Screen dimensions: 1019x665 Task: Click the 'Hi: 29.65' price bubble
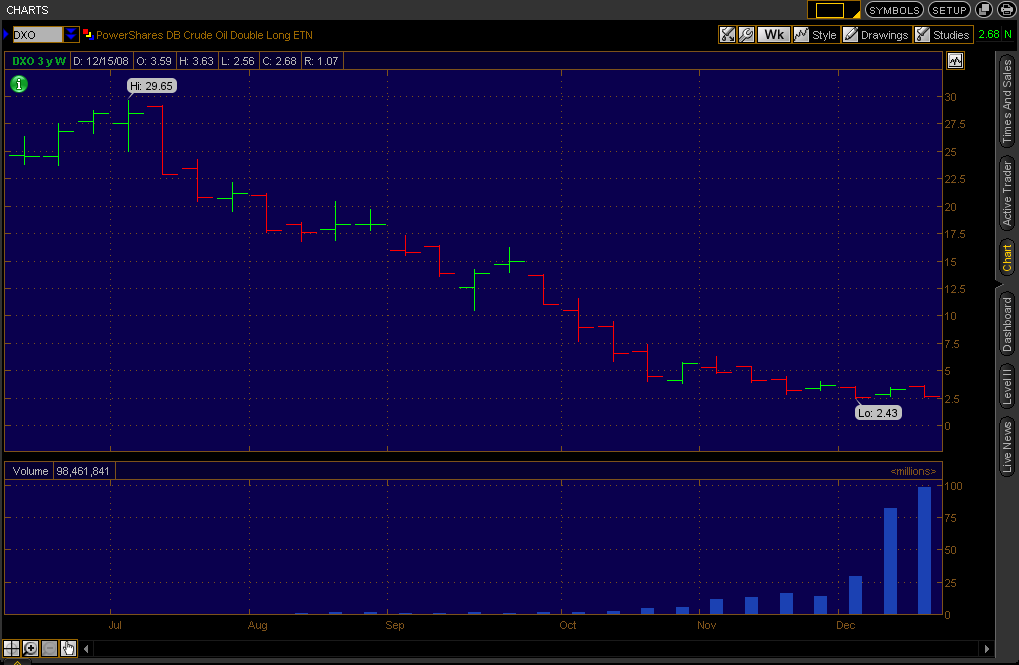[151, 86]
